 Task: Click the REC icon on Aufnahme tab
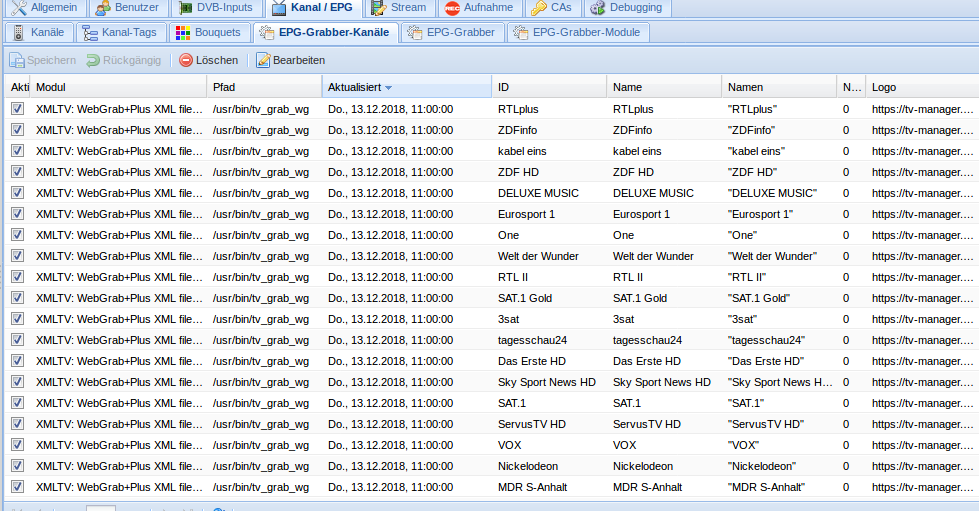tap(452, 7)
